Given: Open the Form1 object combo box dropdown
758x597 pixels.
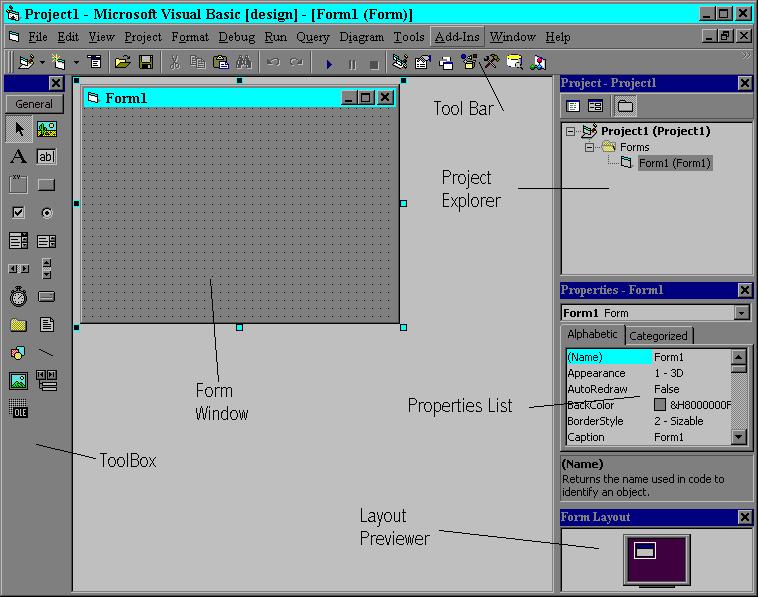Looking at the screenshot, I should [x=742, y=313].
